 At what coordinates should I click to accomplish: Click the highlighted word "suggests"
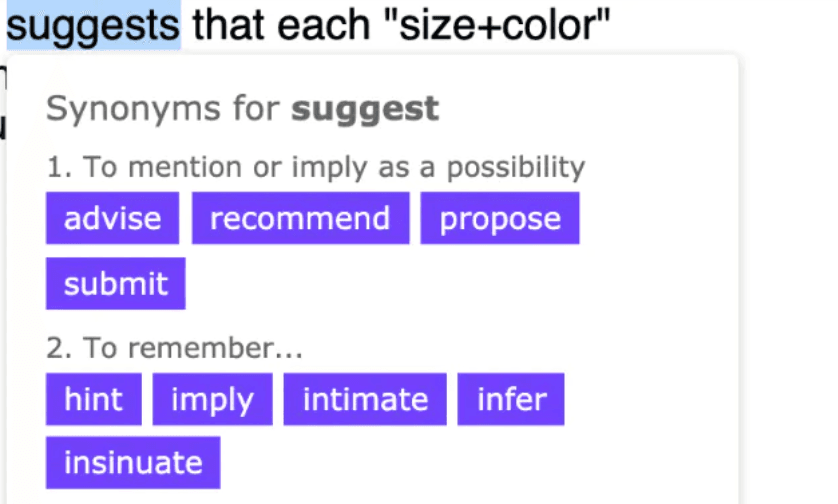[x=93, y=23]
